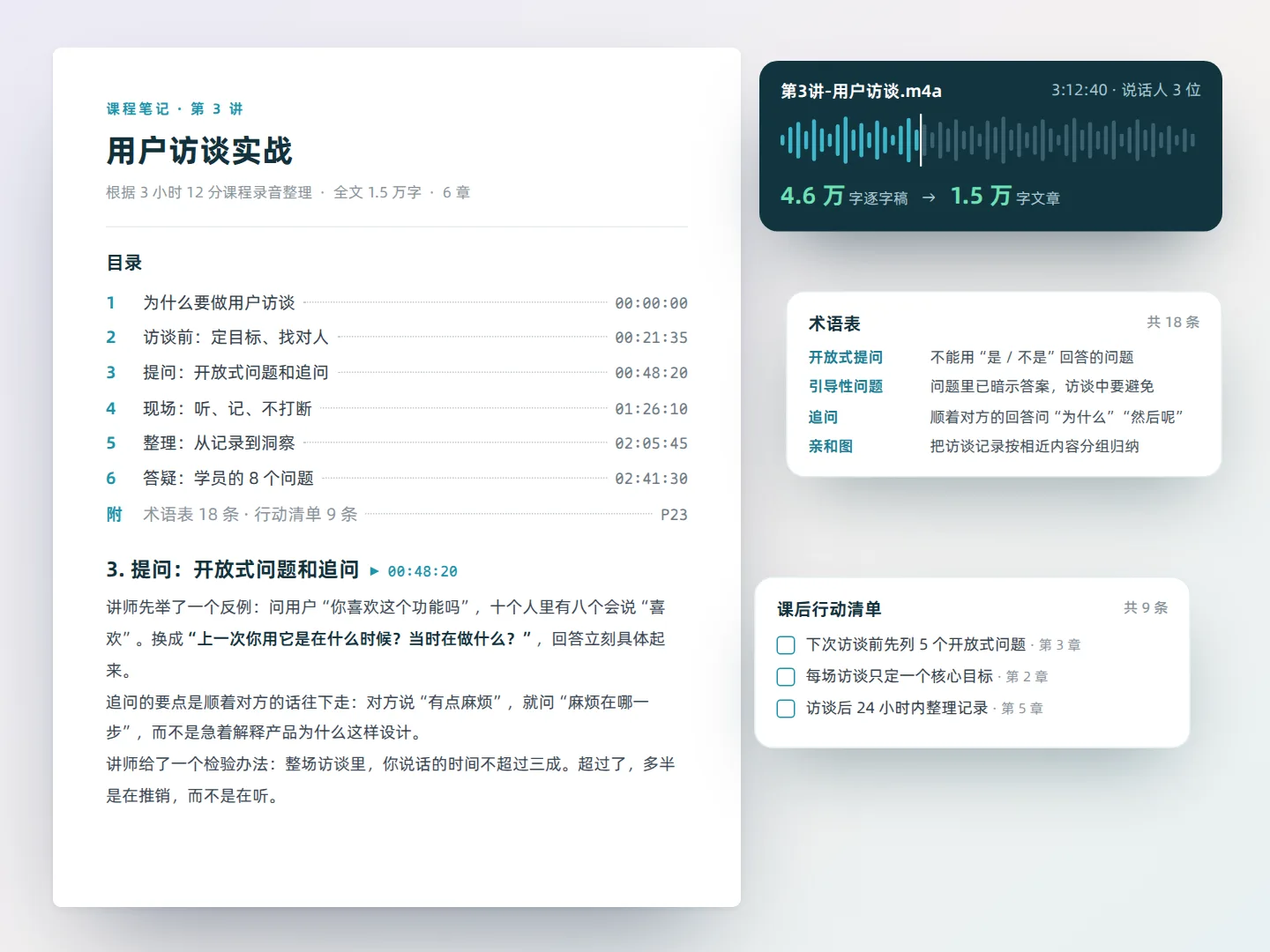This screenshot has height=952, width=1270.
Task: Click the "第 3 章" tag in action list
Action: click(1059, 645)
